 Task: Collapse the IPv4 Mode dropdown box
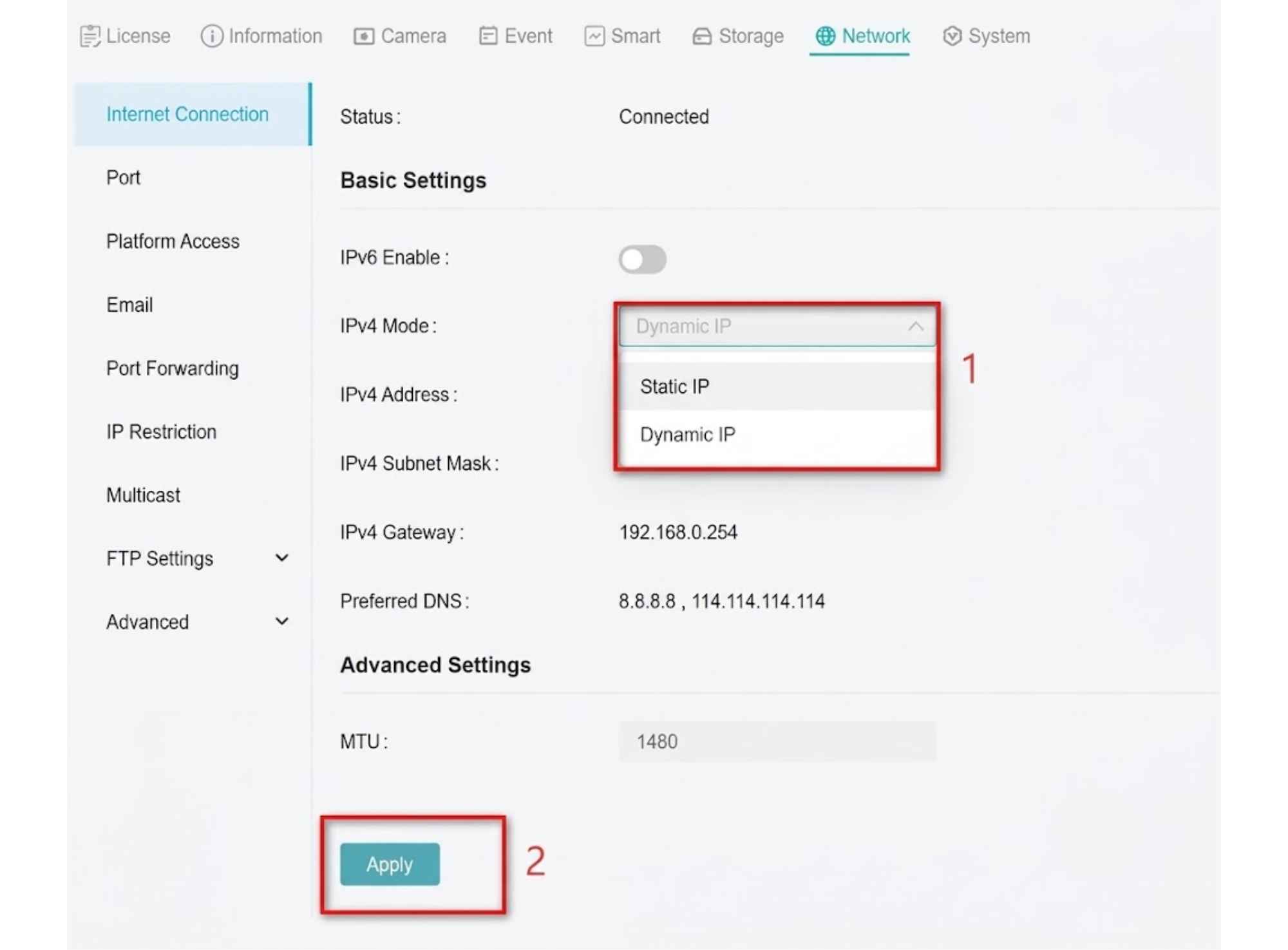pos(777,327)
